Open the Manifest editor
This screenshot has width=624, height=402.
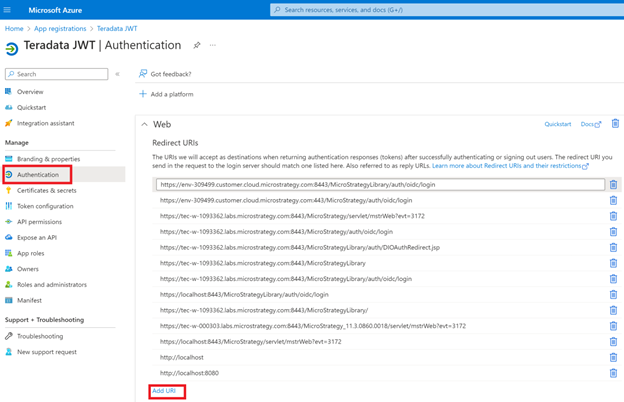point(29,301)
